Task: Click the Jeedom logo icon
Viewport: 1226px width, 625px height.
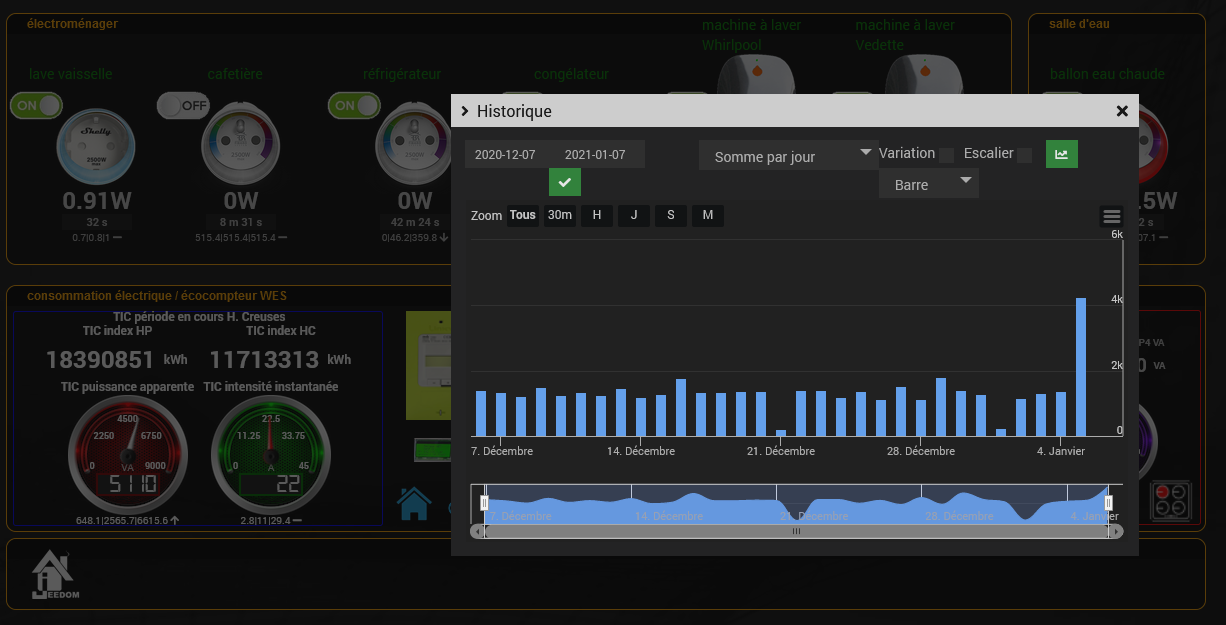Action: pos(54,576)
